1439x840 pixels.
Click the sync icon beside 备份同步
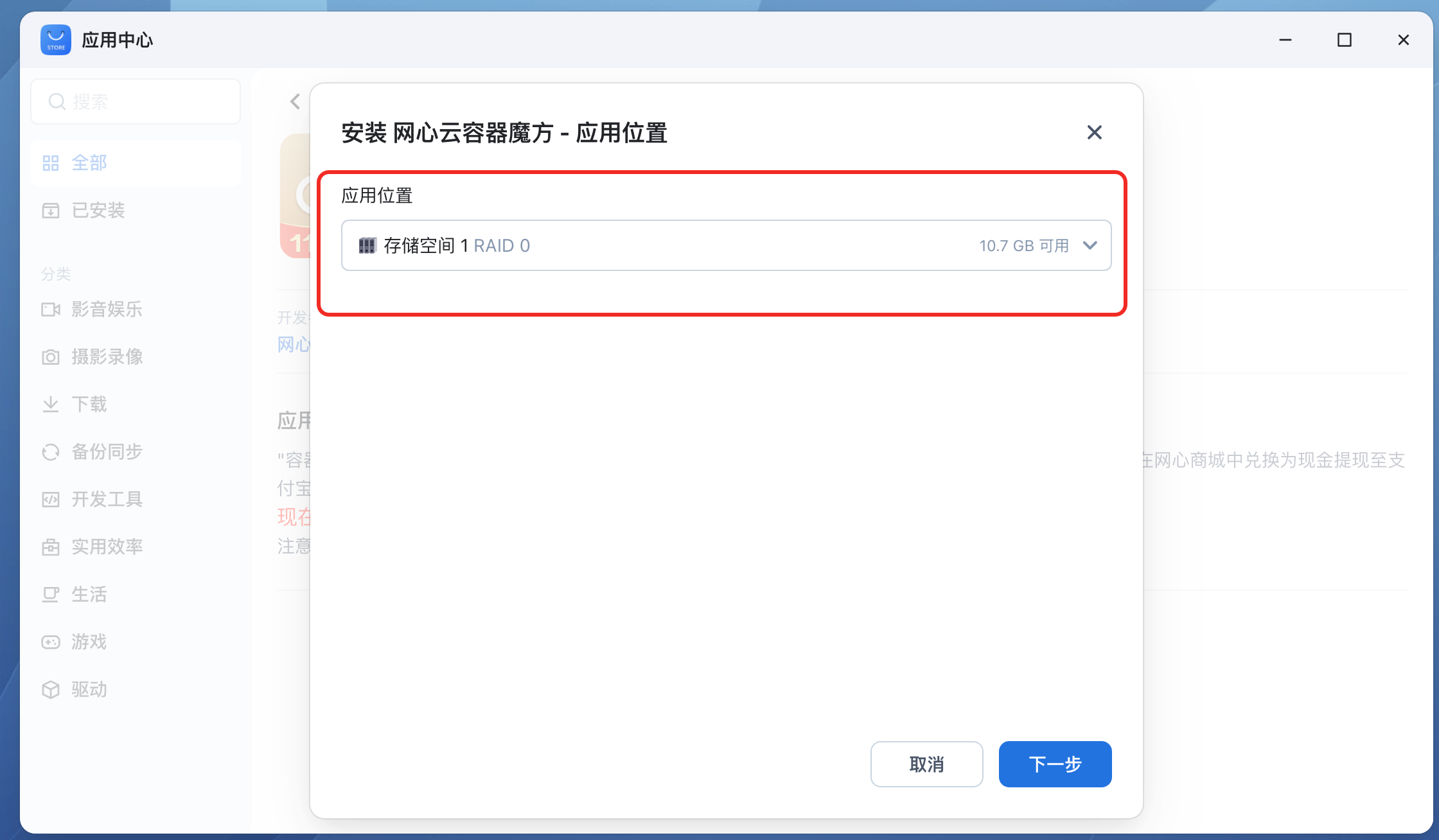[x=51, y=452]
